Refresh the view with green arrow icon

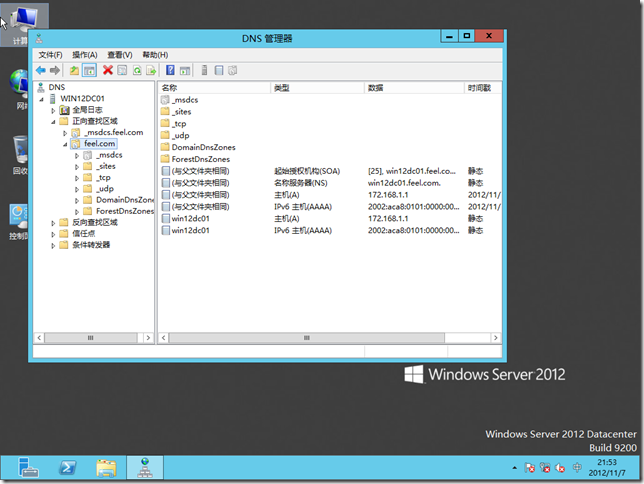tap(137, 71)
